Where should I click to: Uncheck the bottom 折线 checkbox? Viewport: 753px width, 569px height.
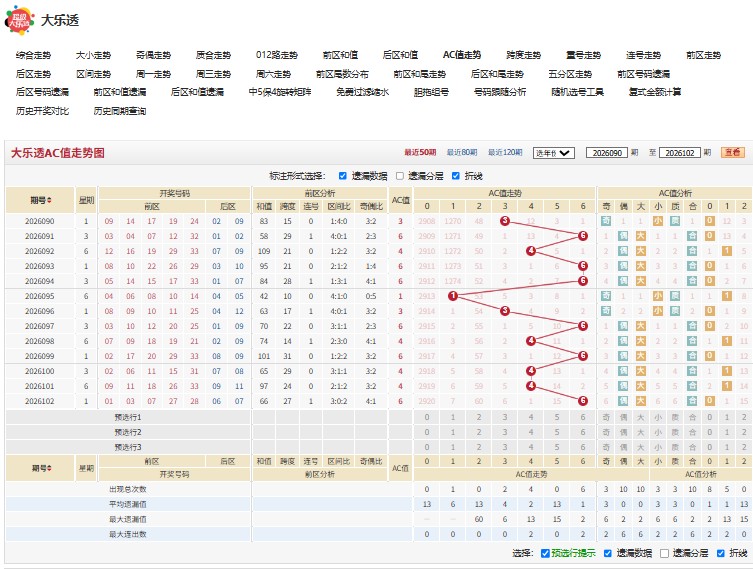(720, 554)
